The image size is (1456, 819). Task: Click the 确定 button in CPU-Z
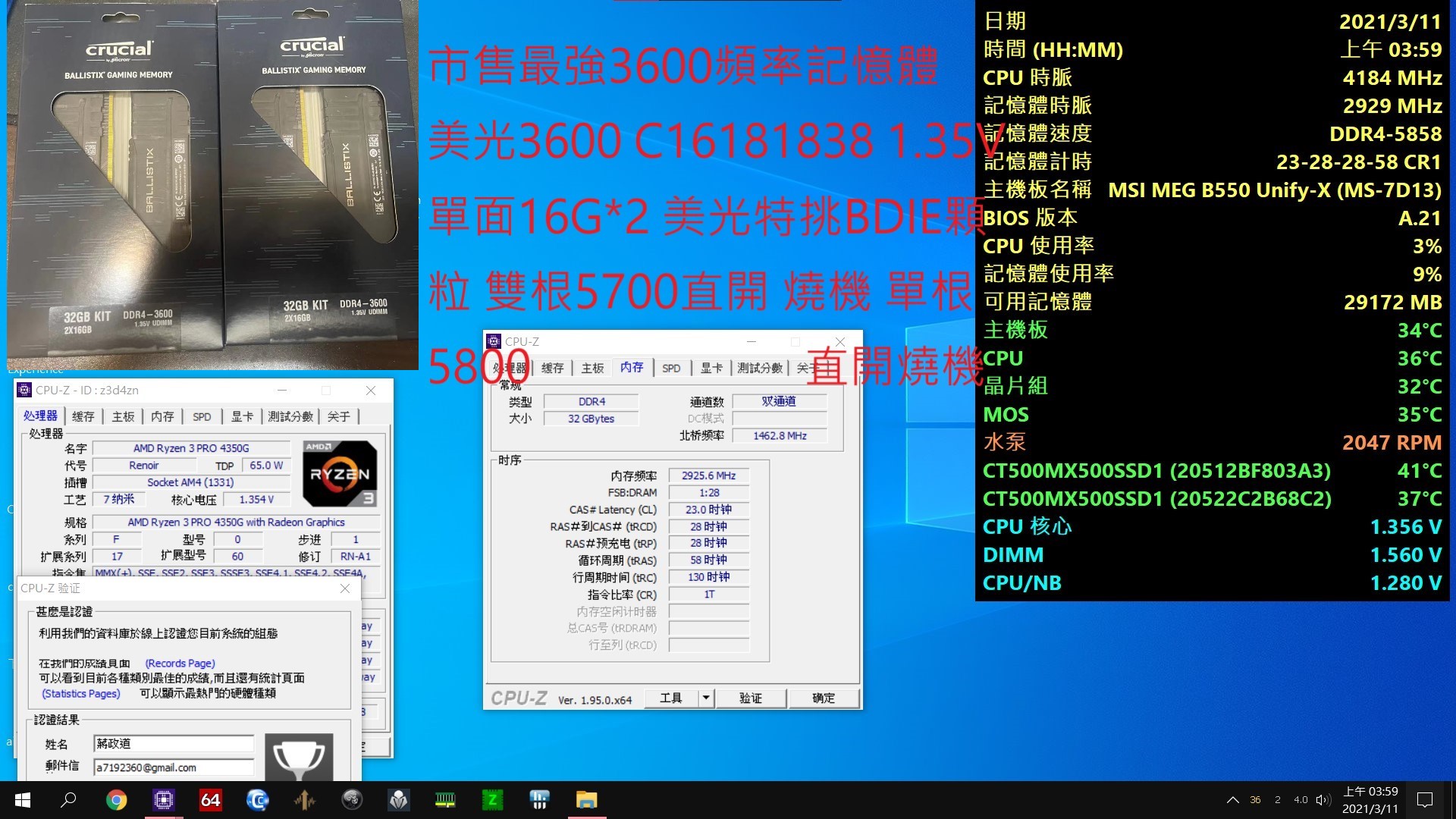824,698
